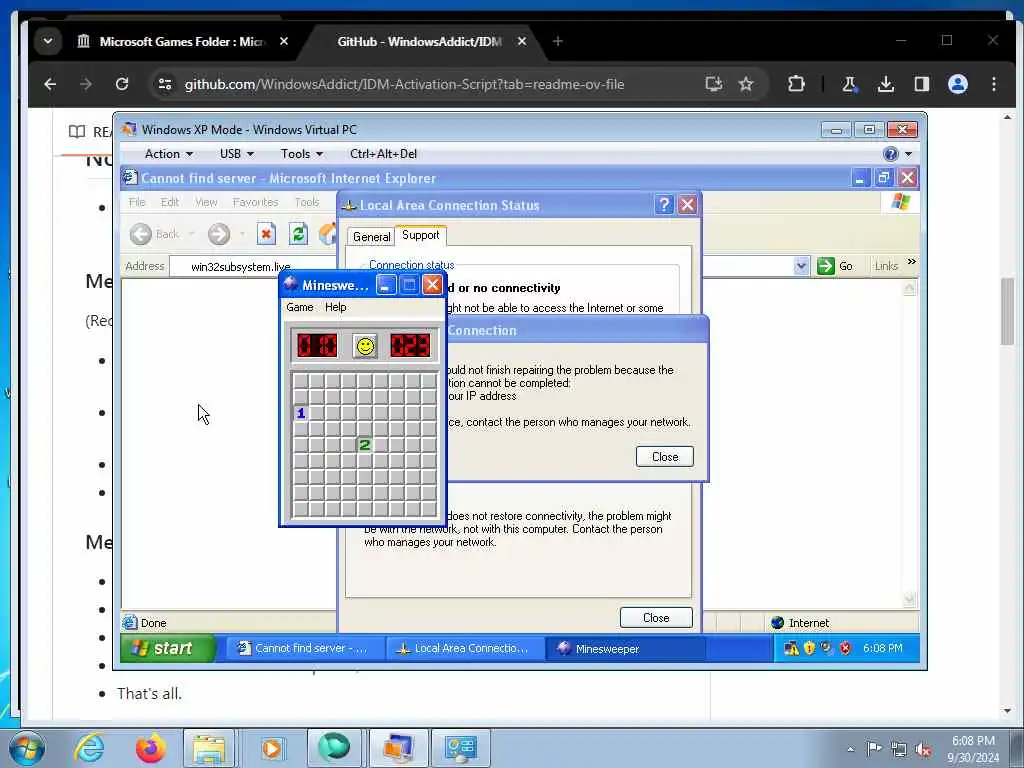Image resolution: width=1024 pixels, height=768 pixels.
Task: Open the USB menu in Virtual PC
Action: click(236, 154)
